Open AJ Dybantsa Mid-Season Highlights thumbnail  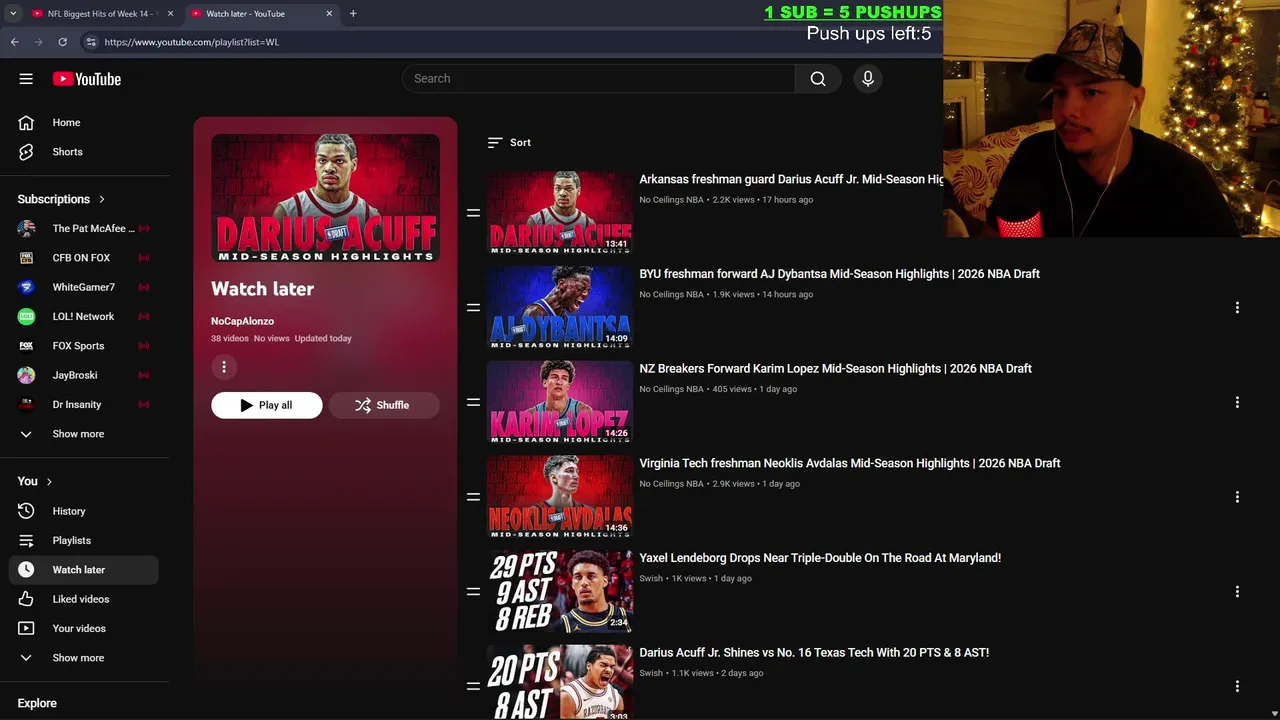pyautogui.click(x=560, y=307)
